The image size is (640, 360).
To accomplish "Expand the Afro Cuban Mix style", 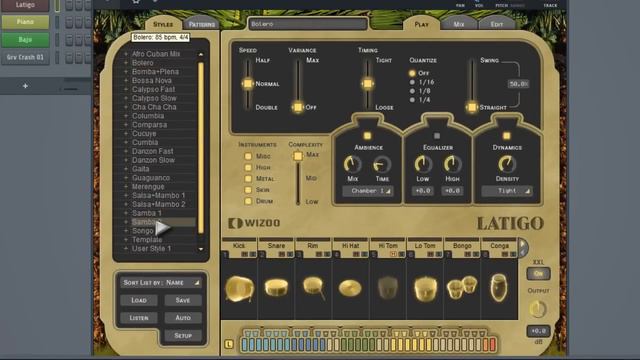I will coord(126,54).
